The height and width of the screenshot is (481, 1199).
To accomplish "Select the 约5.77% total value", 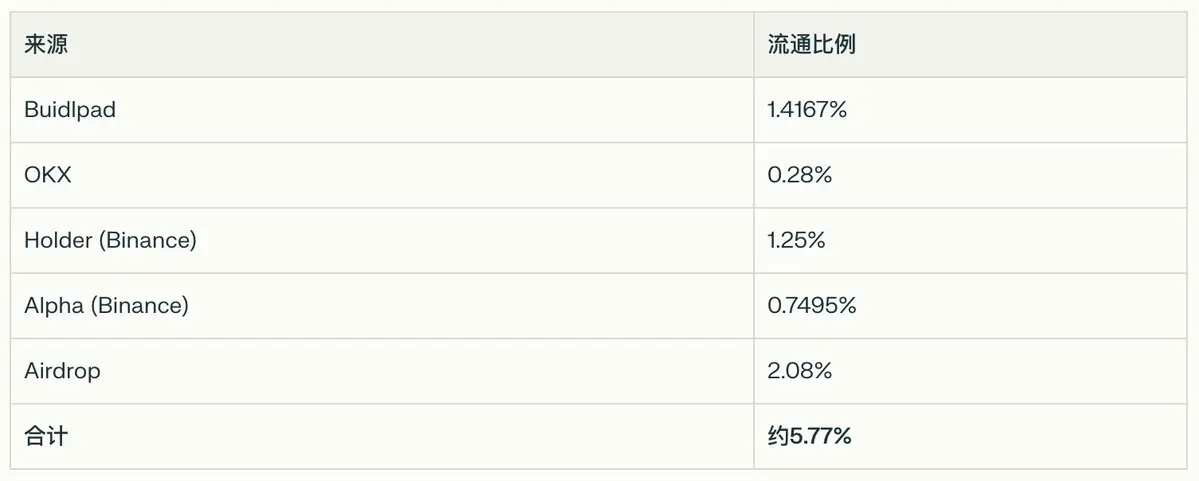I will [810, 437].
